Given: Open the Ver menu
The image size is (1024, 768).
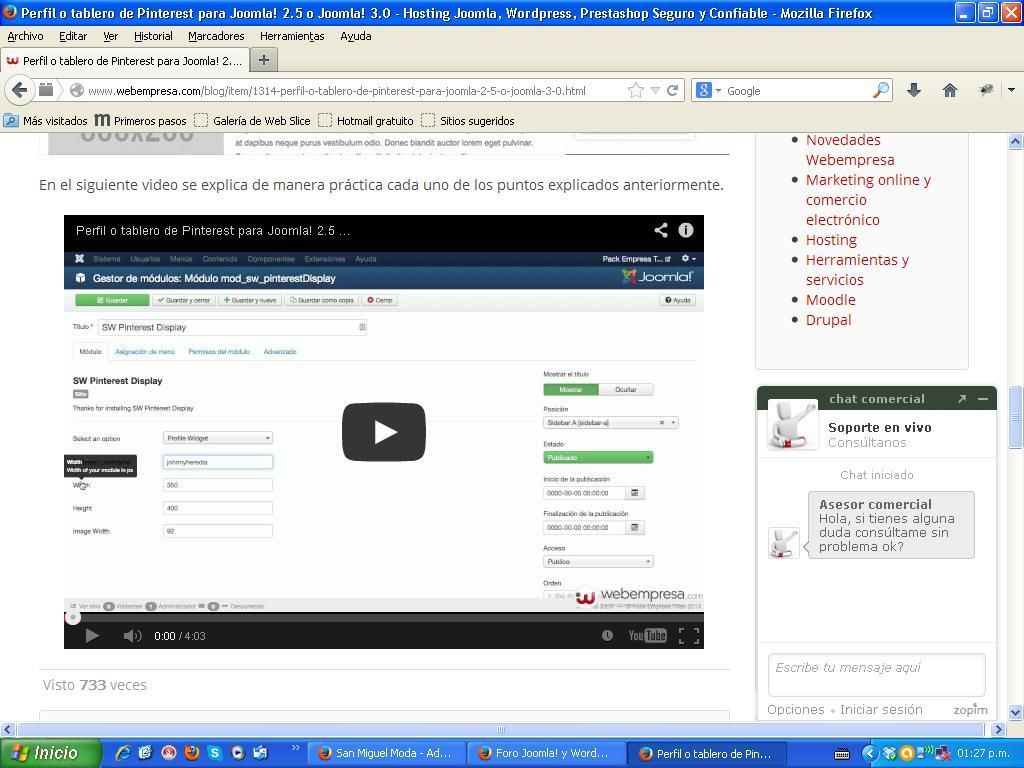Looking at the screenshot, I should pos(110,37).
